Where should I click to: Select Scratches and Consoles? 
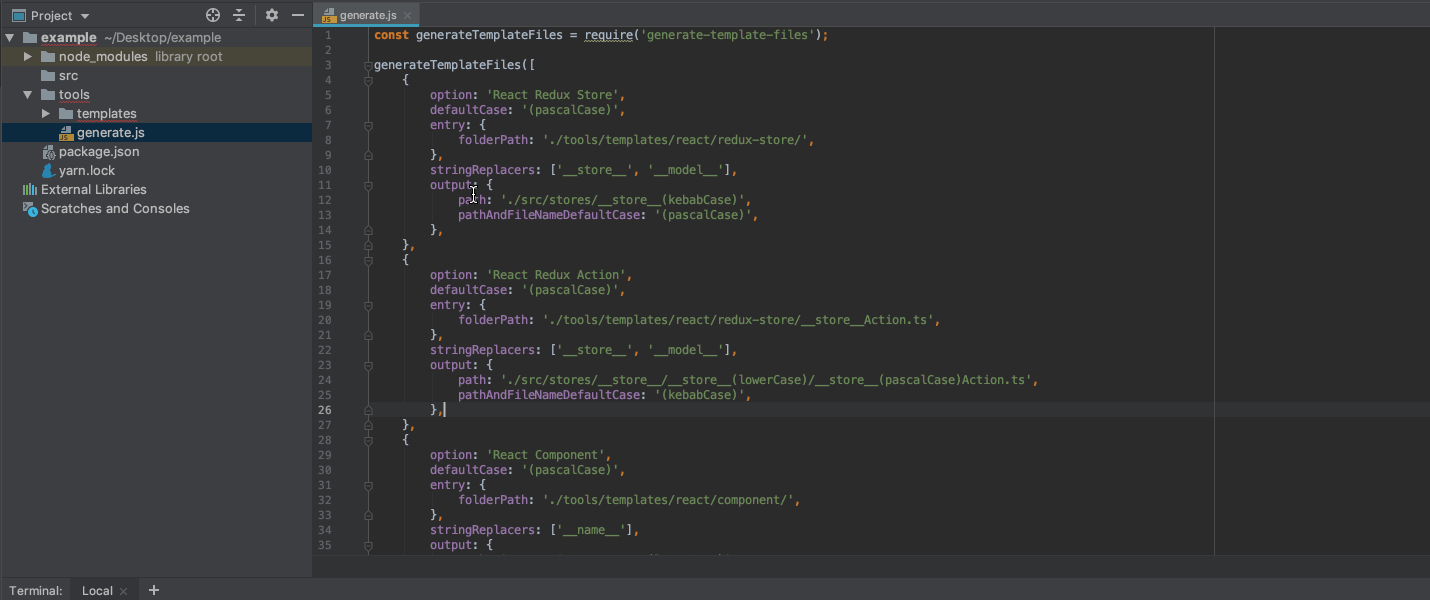coord(107,208)
